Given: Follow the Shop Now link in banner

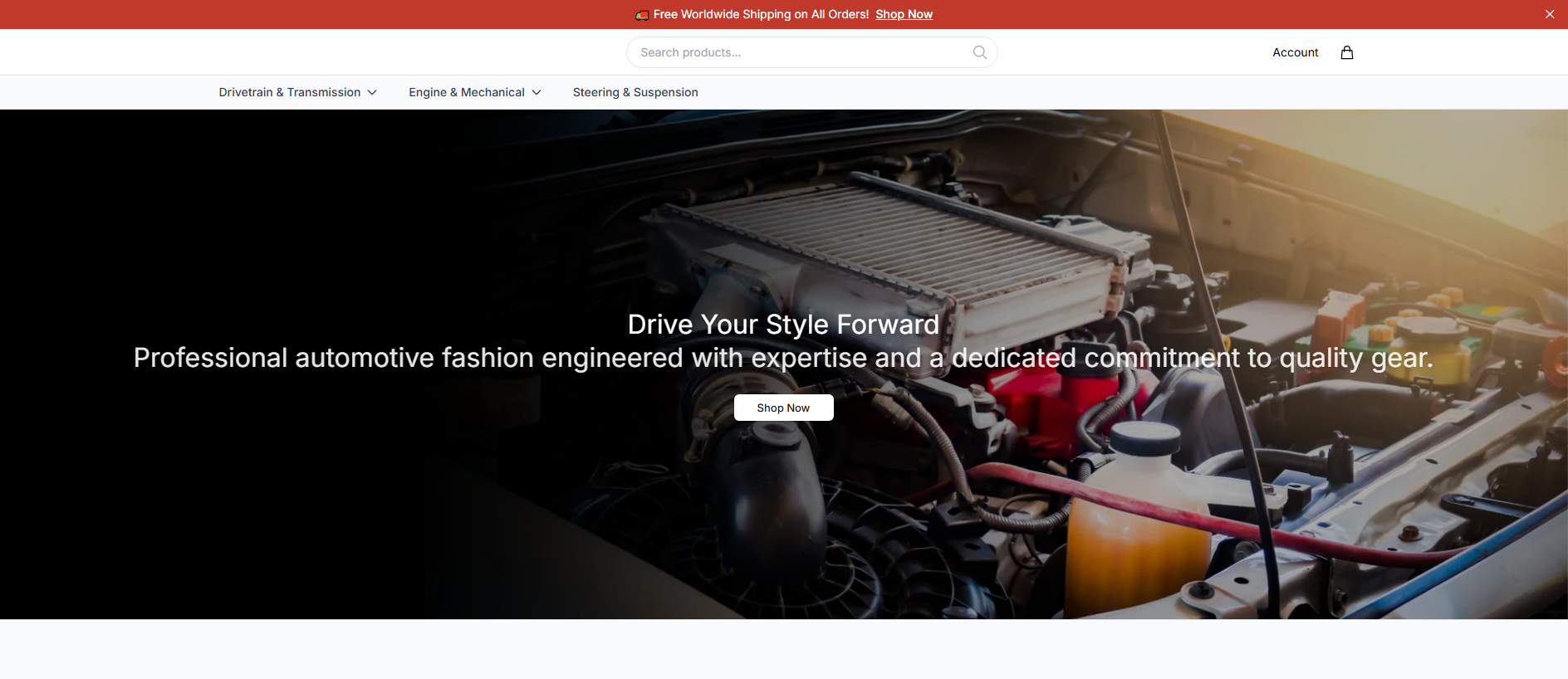Looking at the screenshot, I should [904, 14].
